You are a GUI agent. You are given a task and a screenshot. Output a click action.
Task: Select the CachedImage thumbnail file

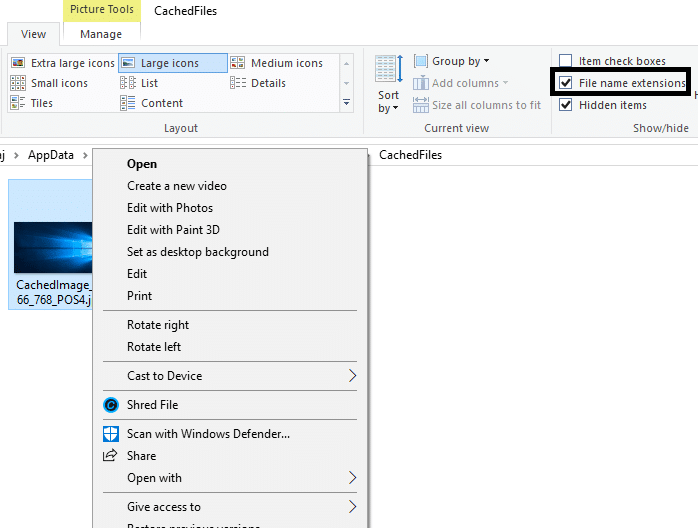pos(53,247)
